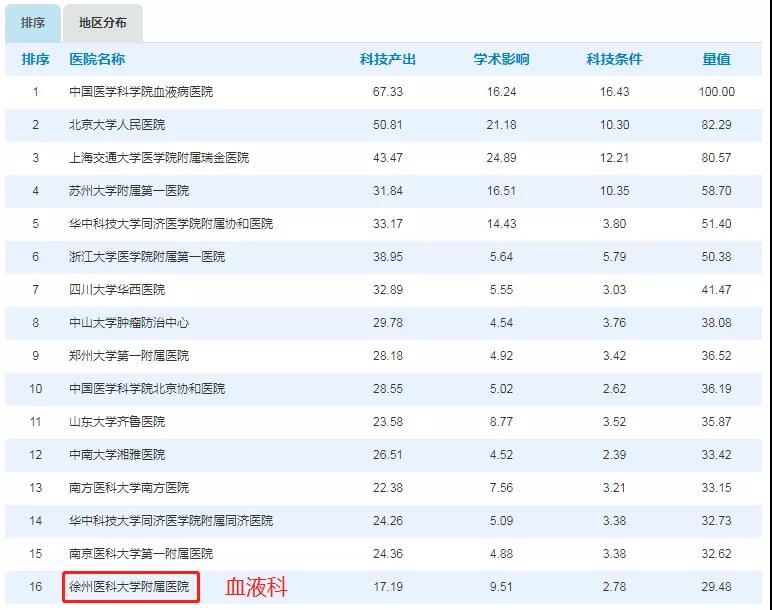Select 北京大学人民医院 in the list
772x610 pixels.
point(117,125)
